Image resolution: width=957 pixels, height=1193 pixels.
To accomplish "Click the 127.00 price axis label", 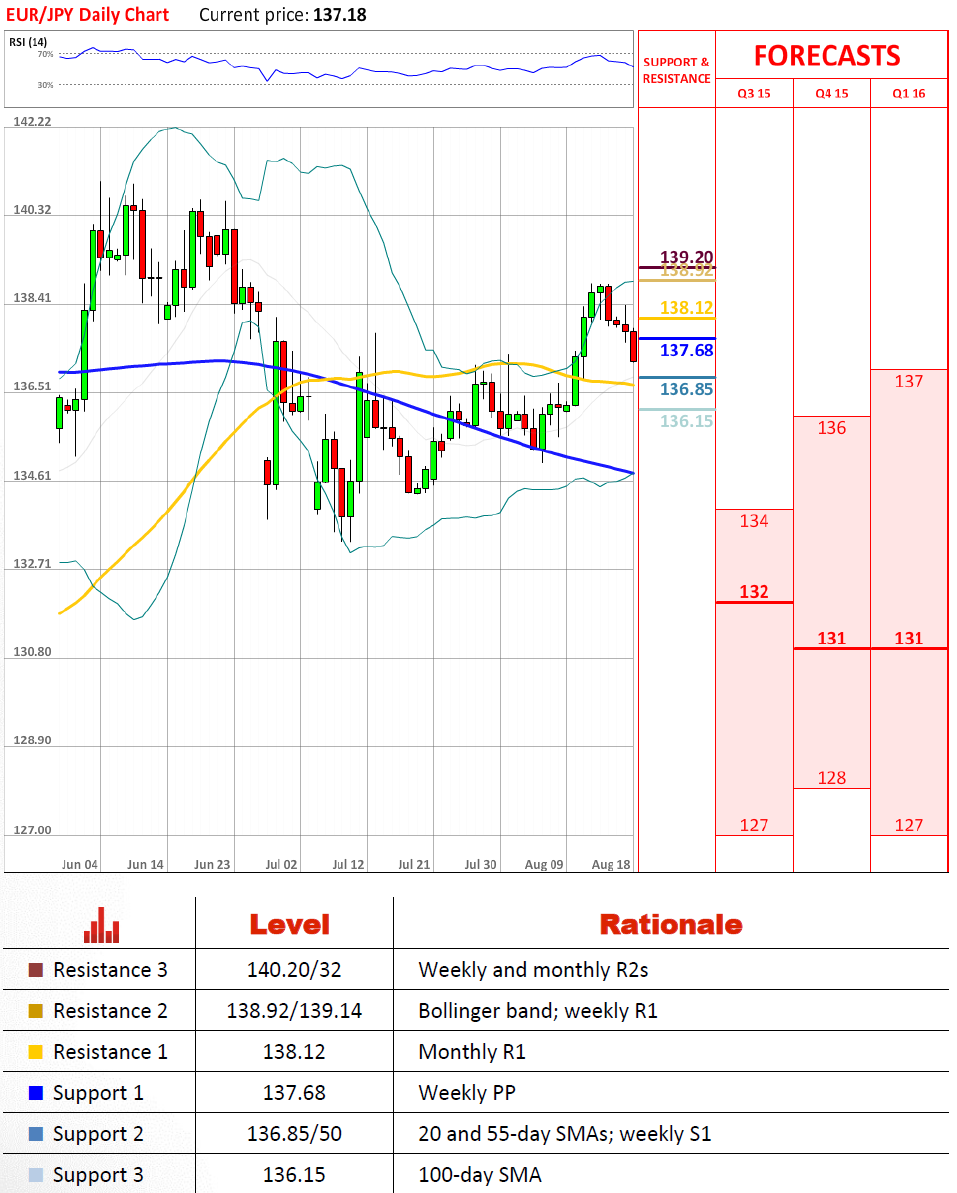I will coord(32,829).
